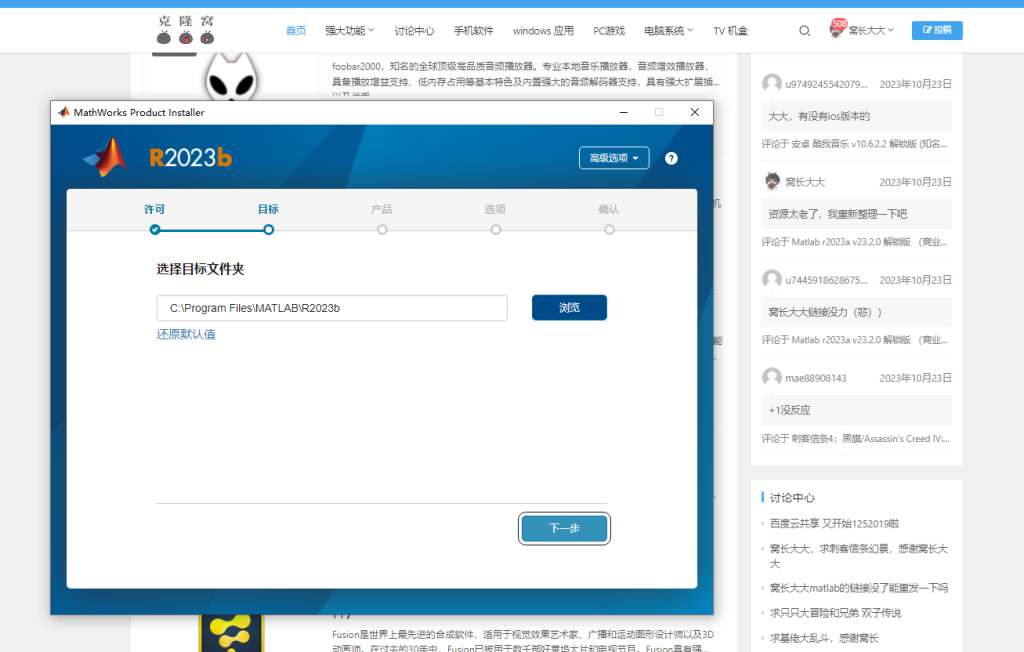The width and height of the screenshot is (1024, 652).
Task: Click the destination folder path field
Action: (x=332, y=308)
